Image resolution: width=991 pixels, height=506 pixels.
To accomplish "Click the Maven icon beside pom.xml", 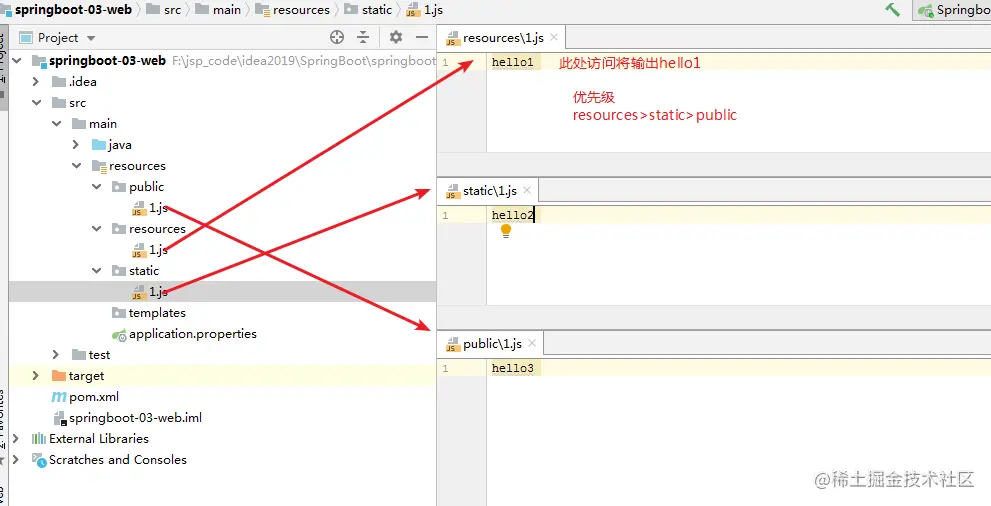I will [59, 397].
